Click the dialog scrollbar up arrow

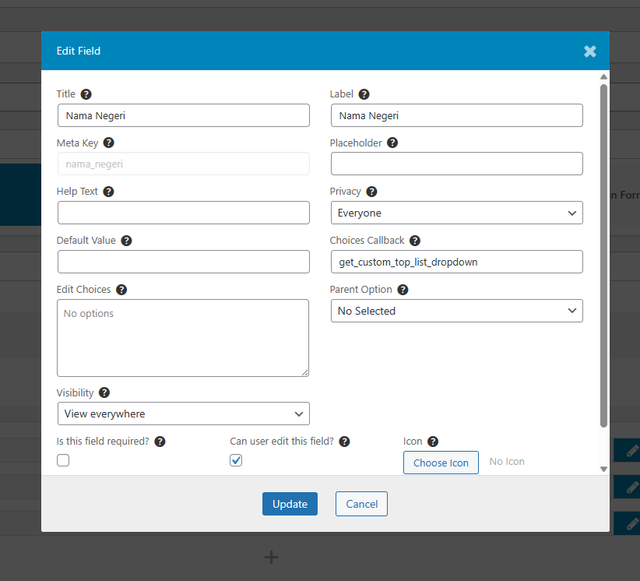(604, 77)
